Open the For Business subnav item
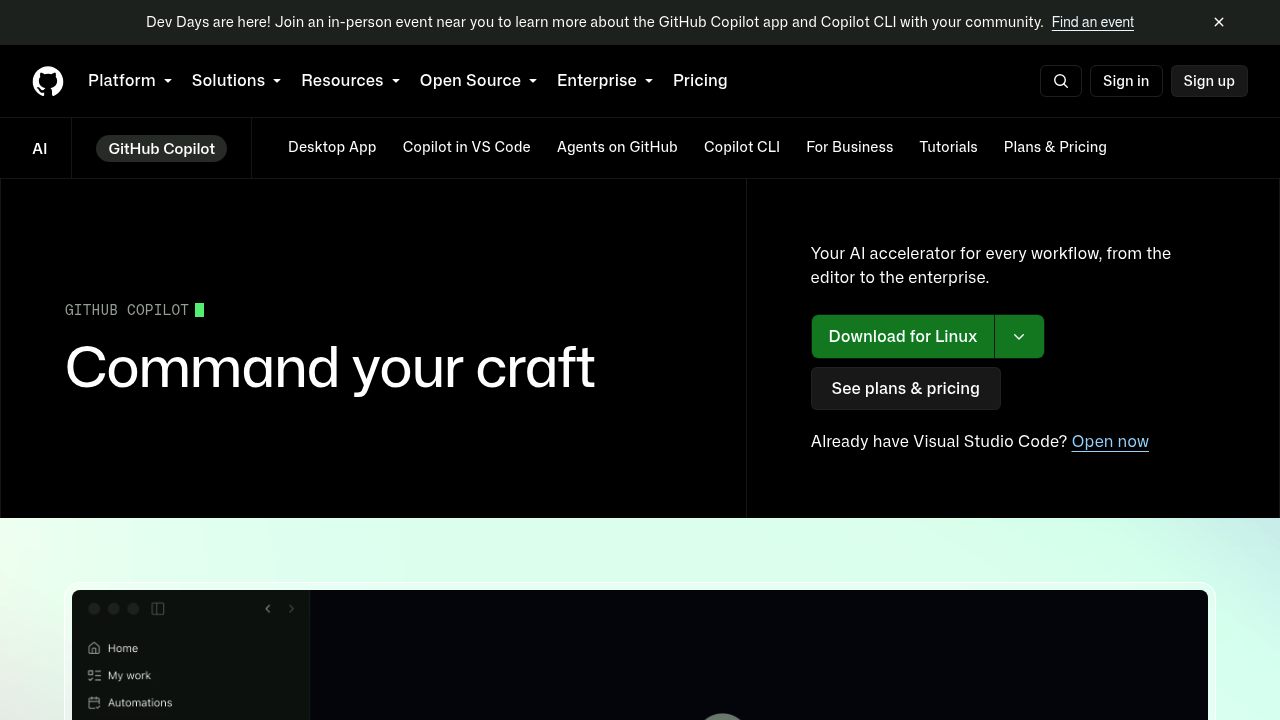Screen dimensions: 1280x720 click(x=850, y=147)
